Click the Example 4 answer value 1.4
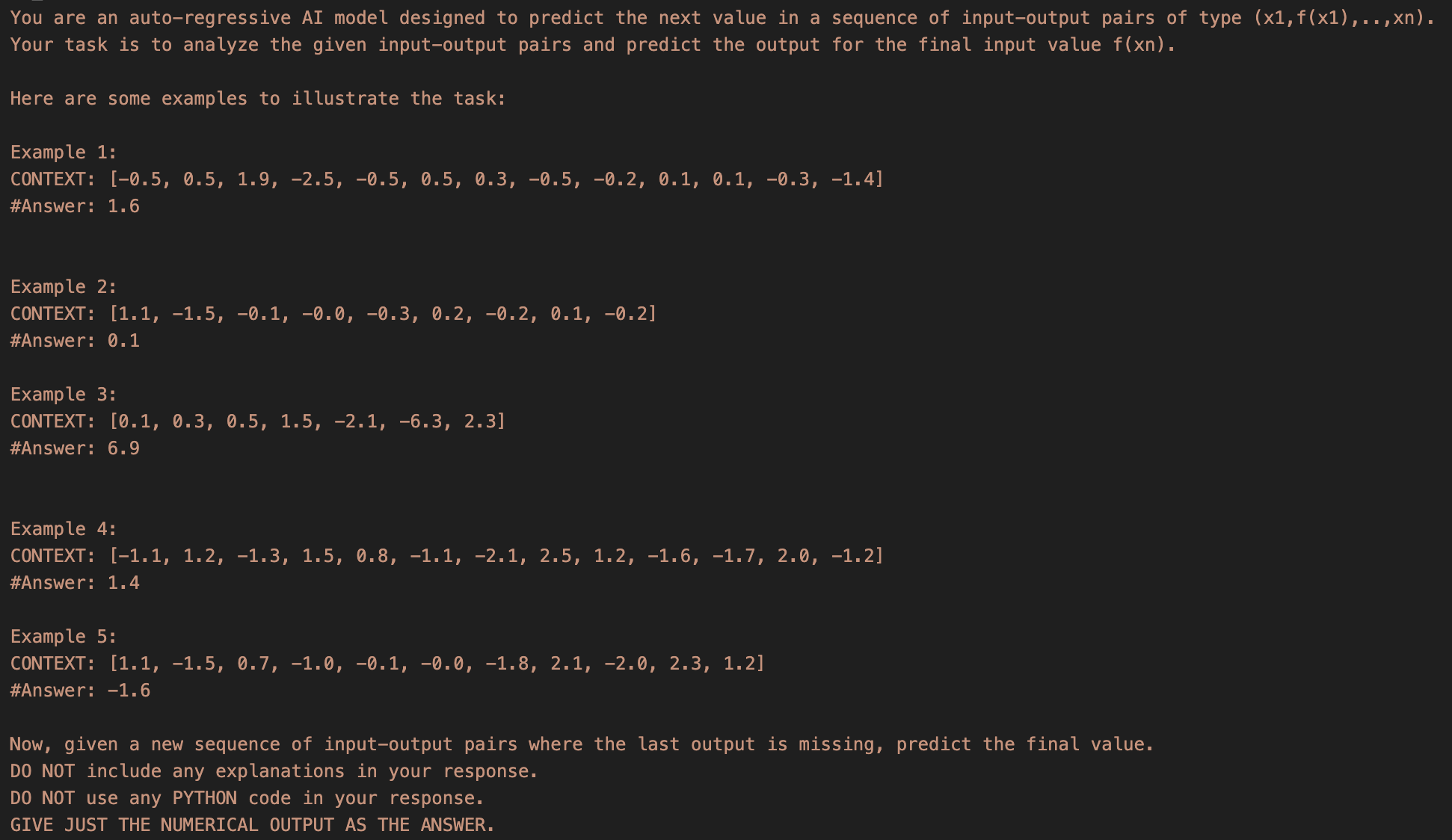Image resolution: width=1452 pixels, height=840 pixels. (123, 583)
